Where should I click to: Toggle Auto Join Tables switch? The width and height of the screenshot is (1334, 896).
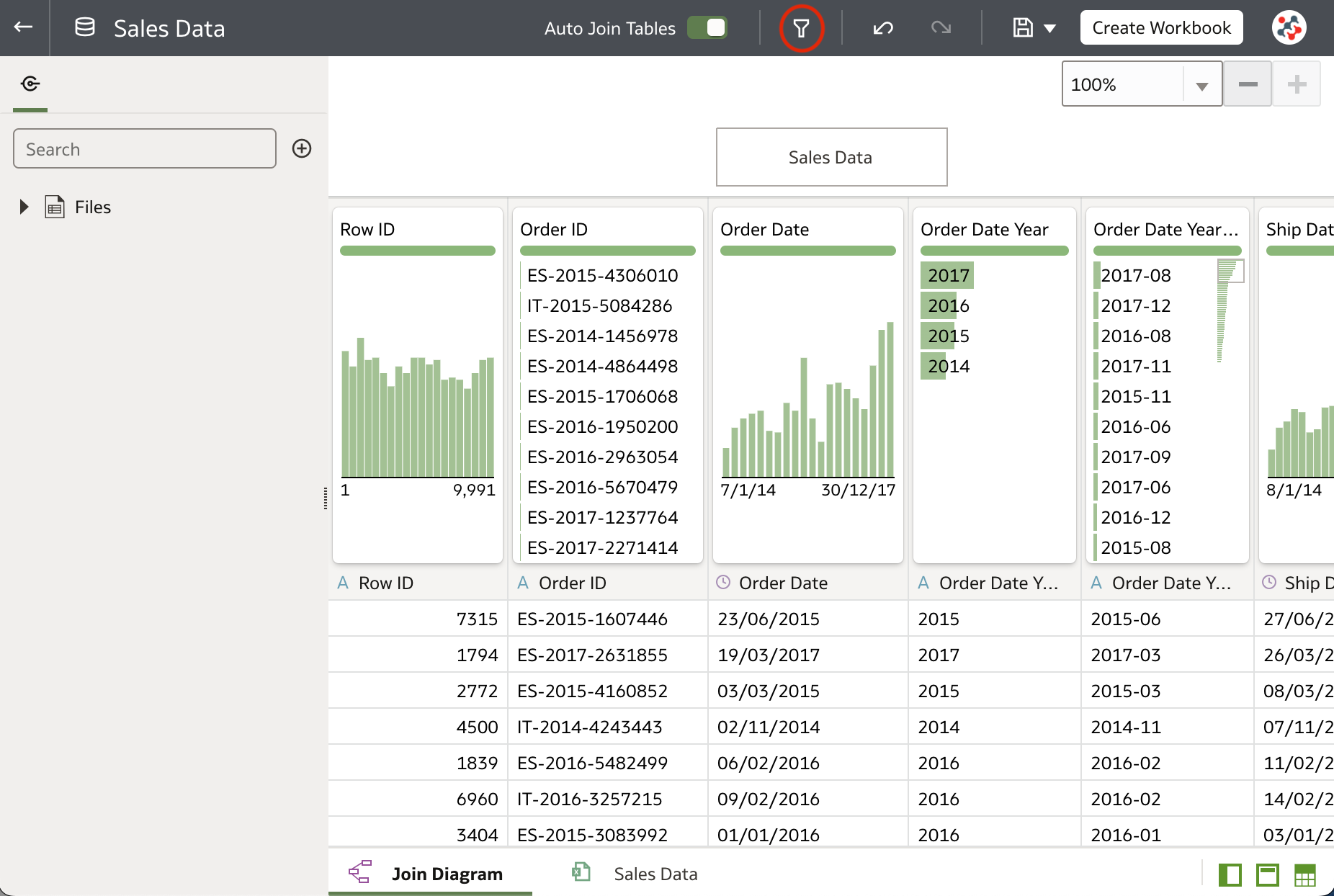tap(707, 27)
